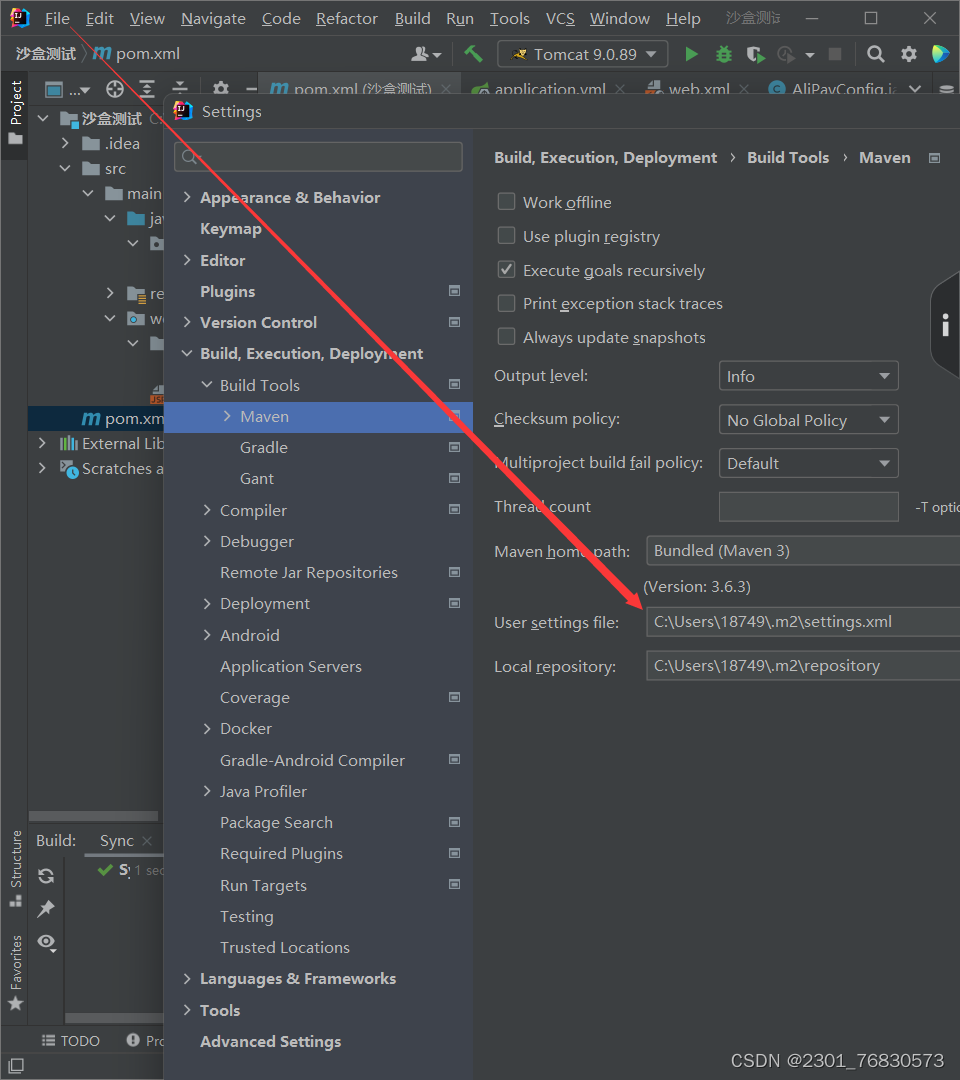This screenshot has height=1080, width=960.
Task: Expand Appearance & Behavior settings
Action: coord(187,198)
